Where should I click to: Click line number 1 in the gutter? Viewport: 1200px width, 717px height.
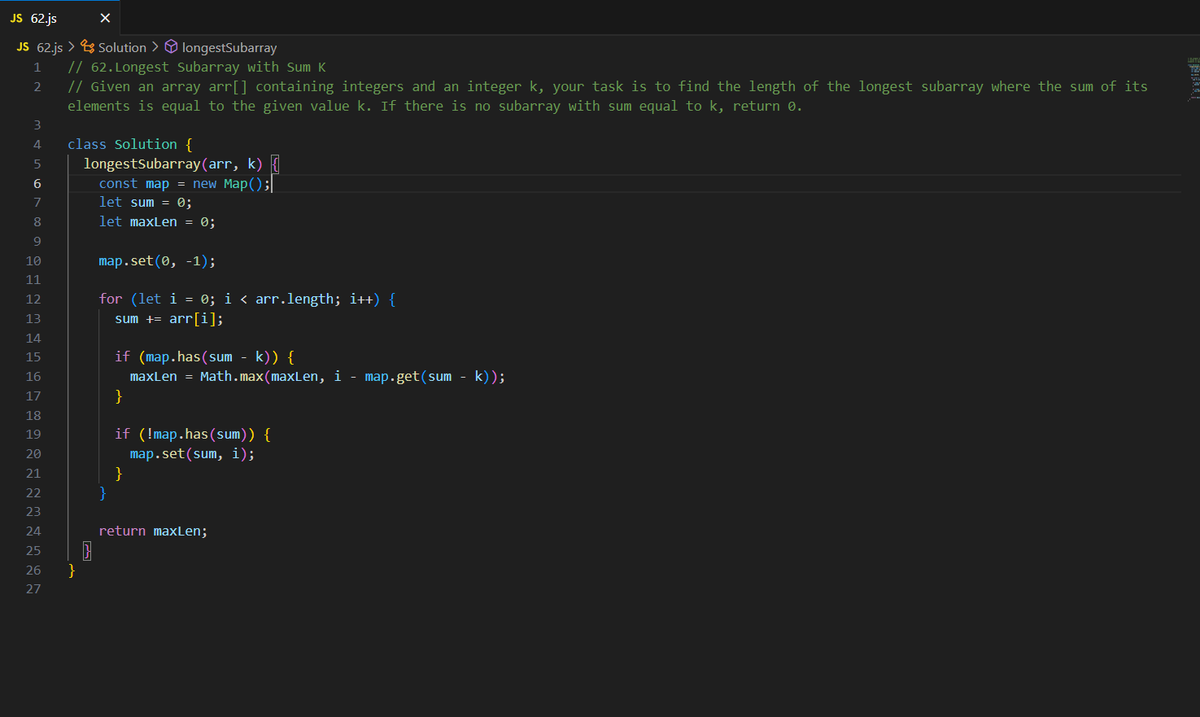pos(36,67)
